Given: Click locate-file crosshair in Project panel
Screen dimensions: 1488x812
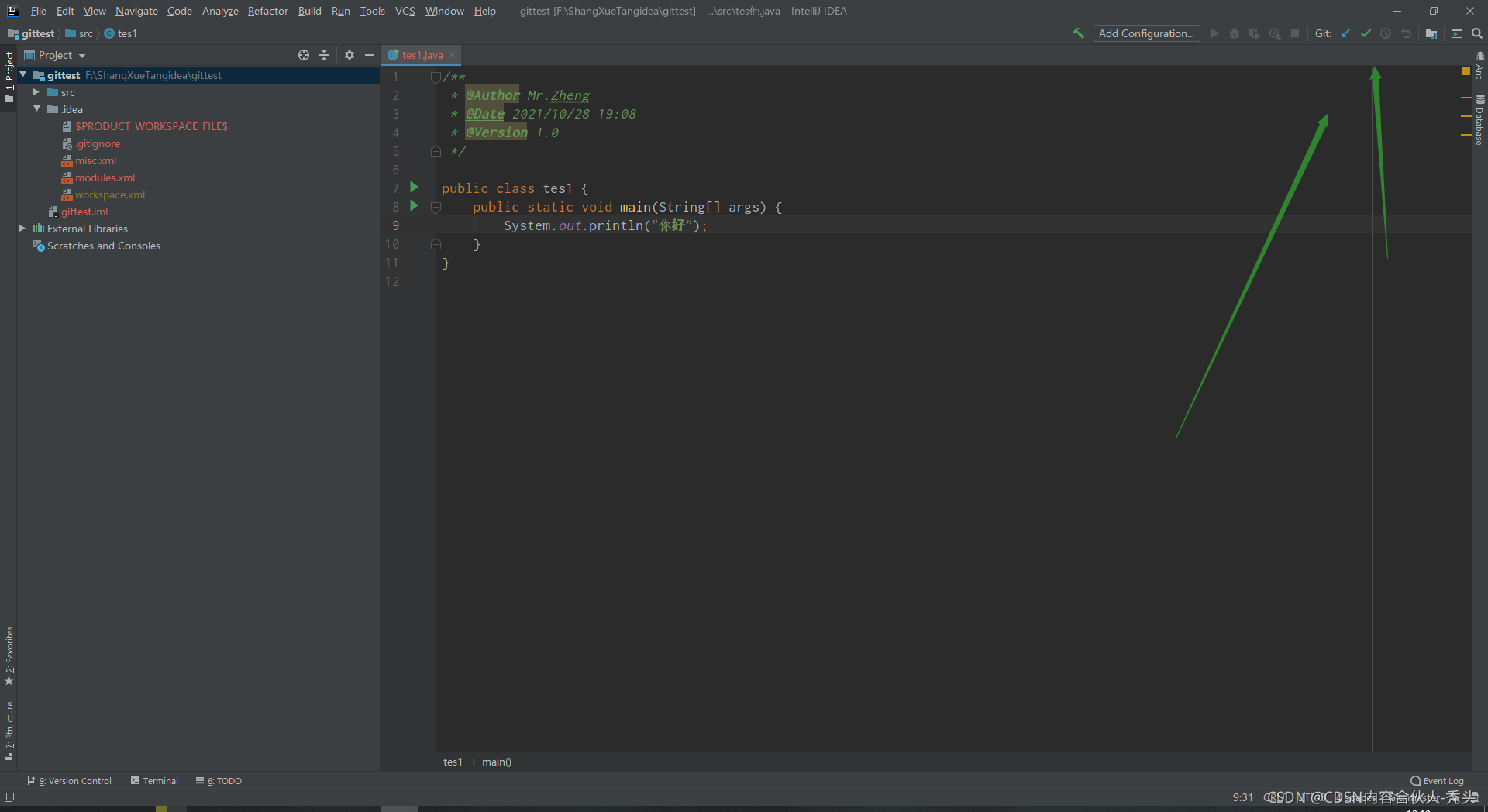Looking at the screenshot, I should click(x=304, y=55).
